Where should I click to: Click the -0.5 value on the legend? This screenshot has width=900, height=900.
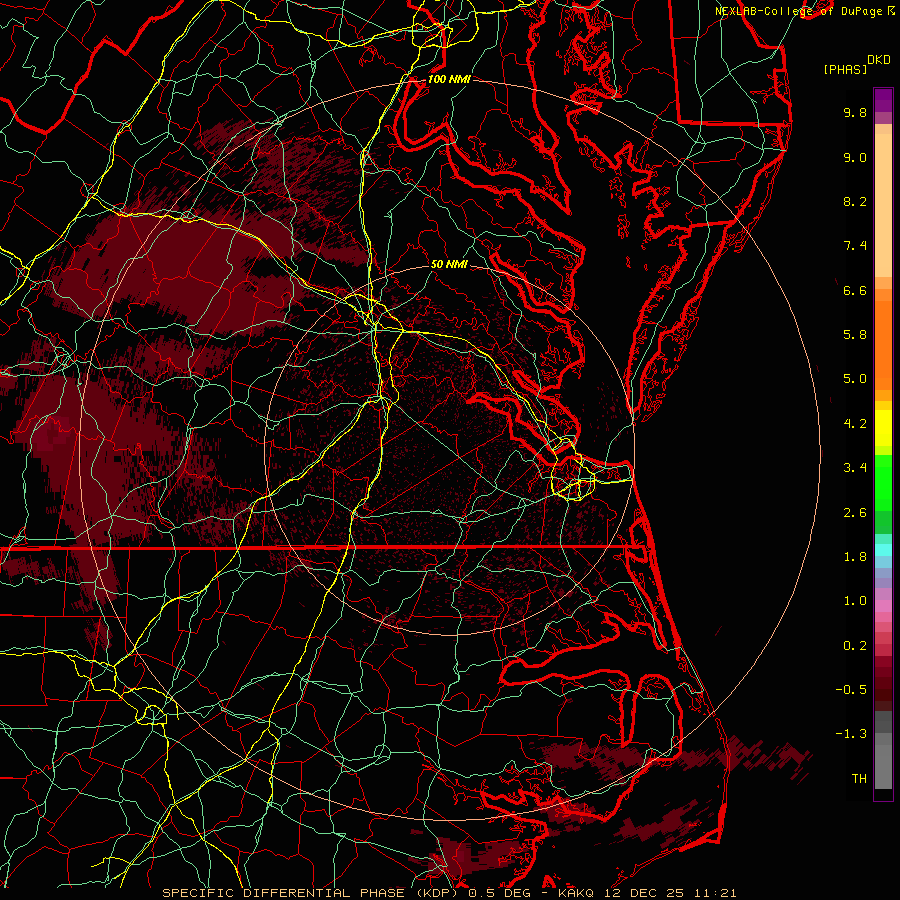click(851, 690)
